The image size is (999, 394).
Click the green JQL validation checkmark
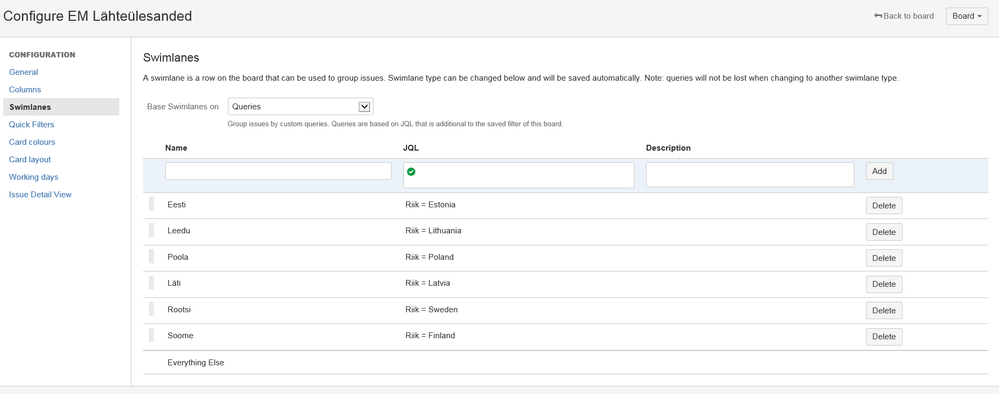[411, 171]
